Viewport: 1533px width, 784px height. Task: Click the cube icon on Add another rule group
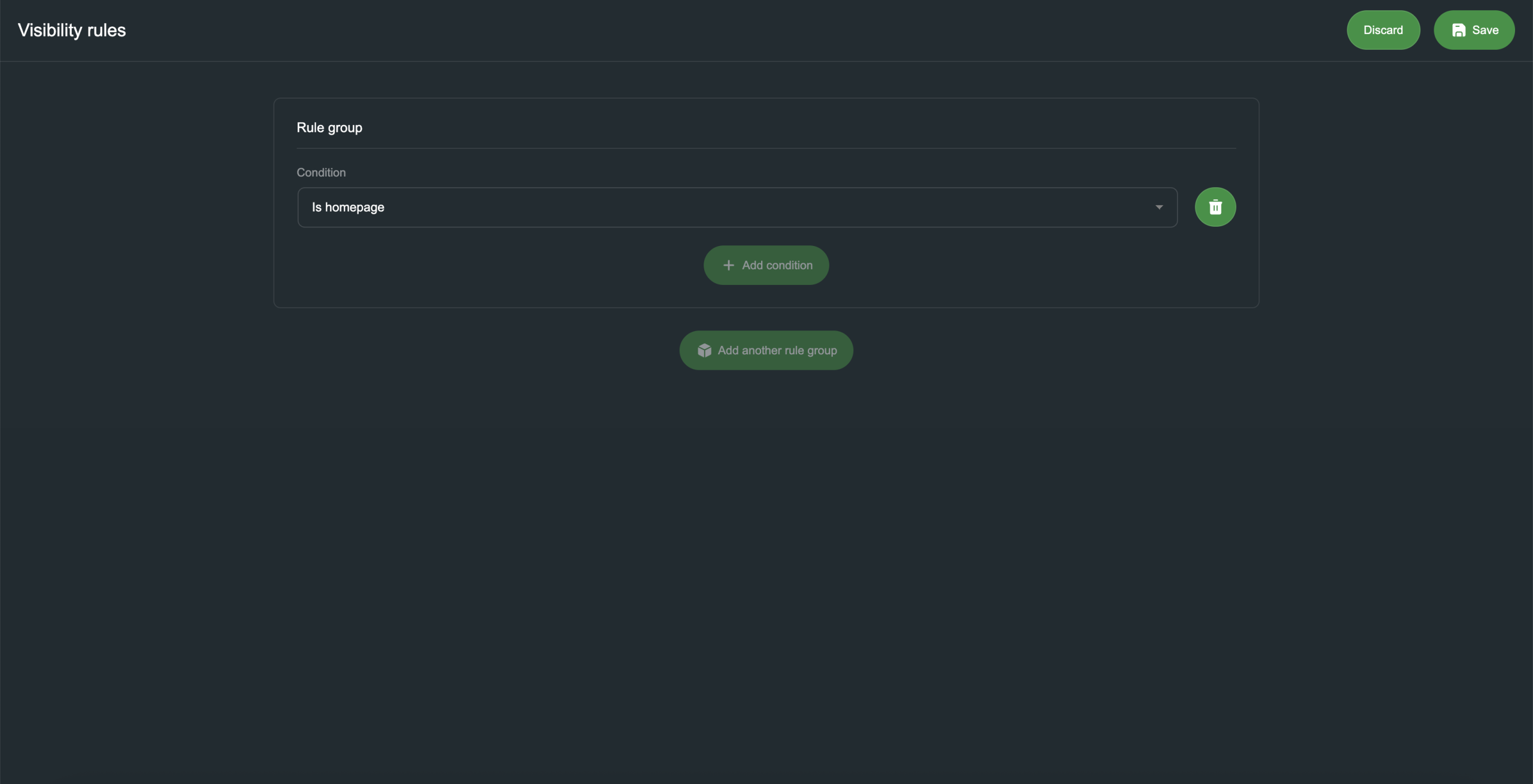pos(704,350)
